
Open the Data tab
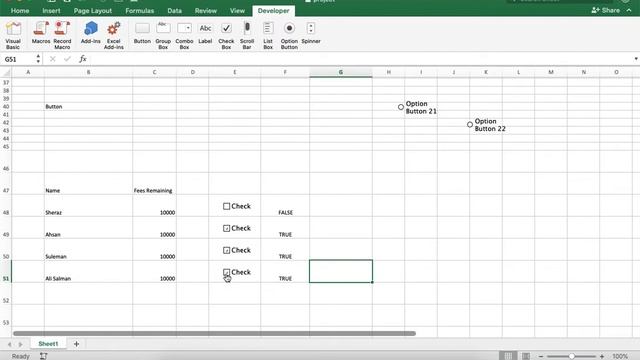pos(174,11)
